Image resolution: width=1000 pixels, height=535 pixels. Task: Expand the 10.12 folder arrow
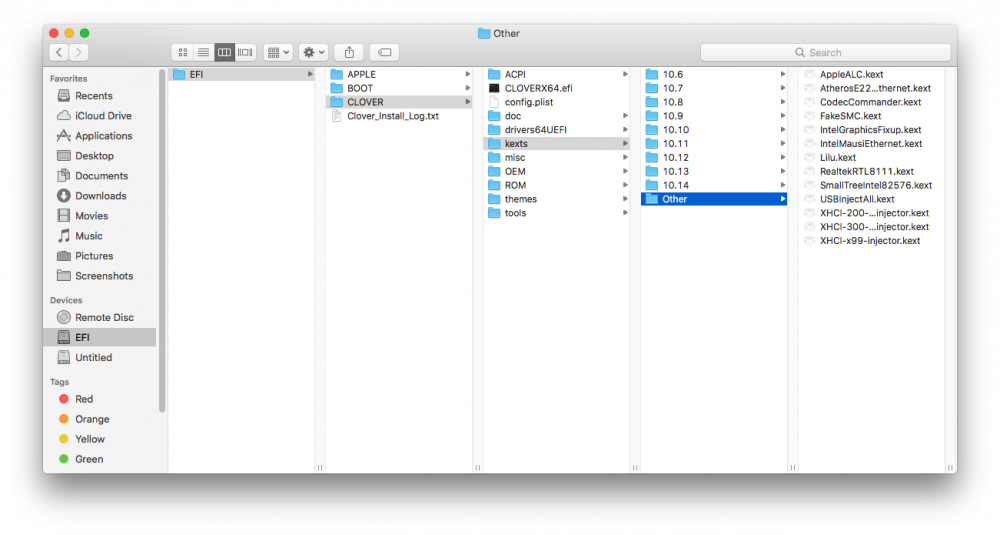click(783, 158)
